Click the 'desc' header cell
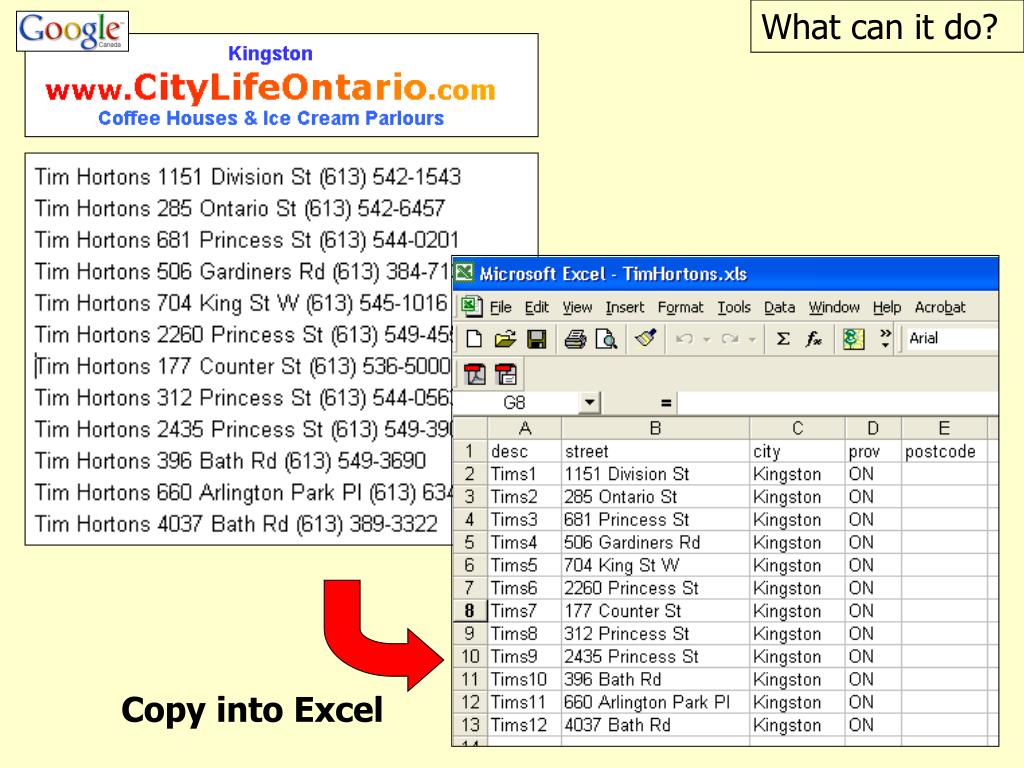The image size is (1024, 768). (x=524, y=451)
